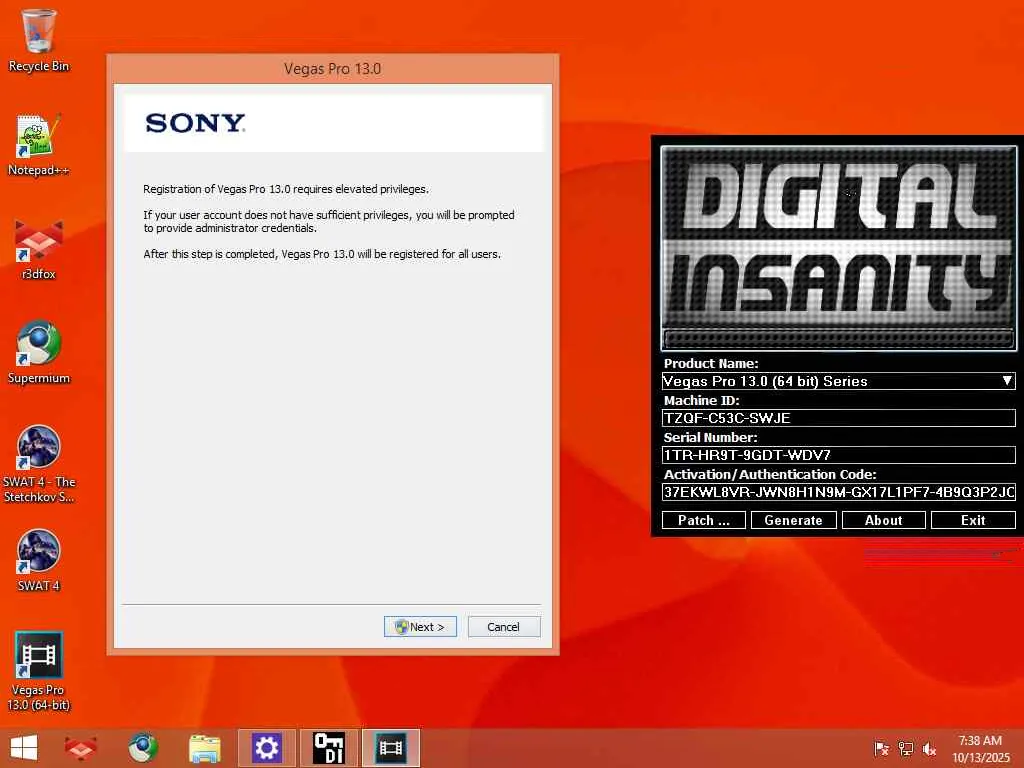This screenshot has width=1024, height=768.
Task: Select the SWAT 4 desktop shortcut
Action: (x=39, y=560)
